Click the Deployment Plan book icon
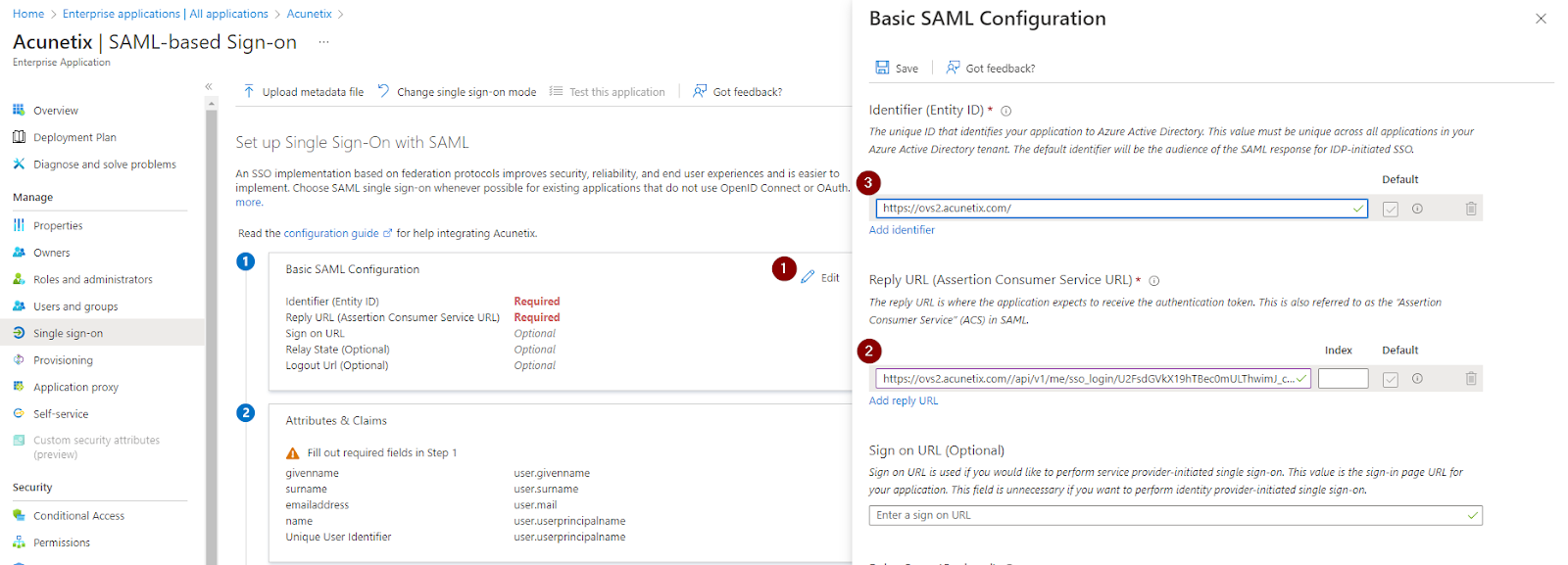This screenshot has width=1568, height=565. coord(19,137)
